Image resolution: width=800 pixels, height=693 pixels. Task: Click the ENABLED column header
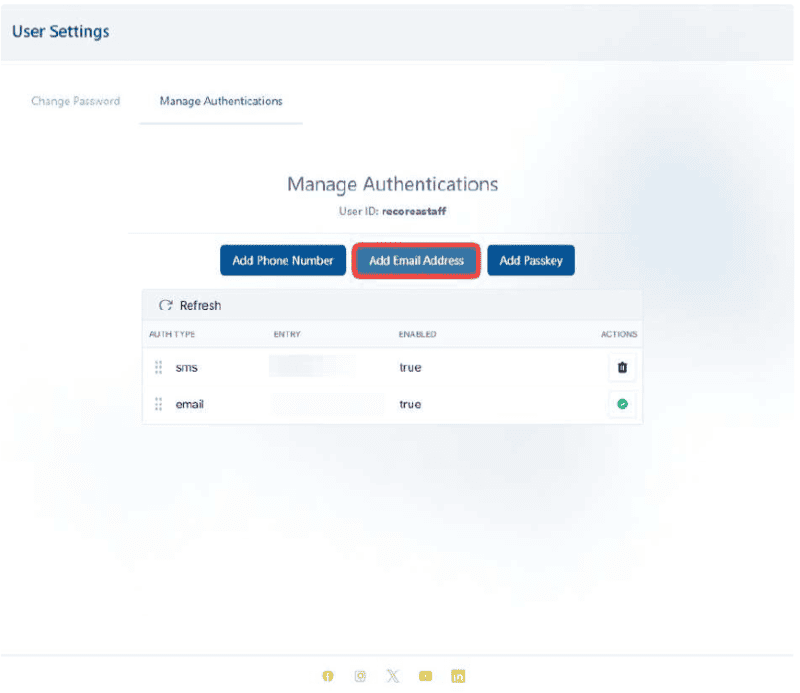point(417,334)
